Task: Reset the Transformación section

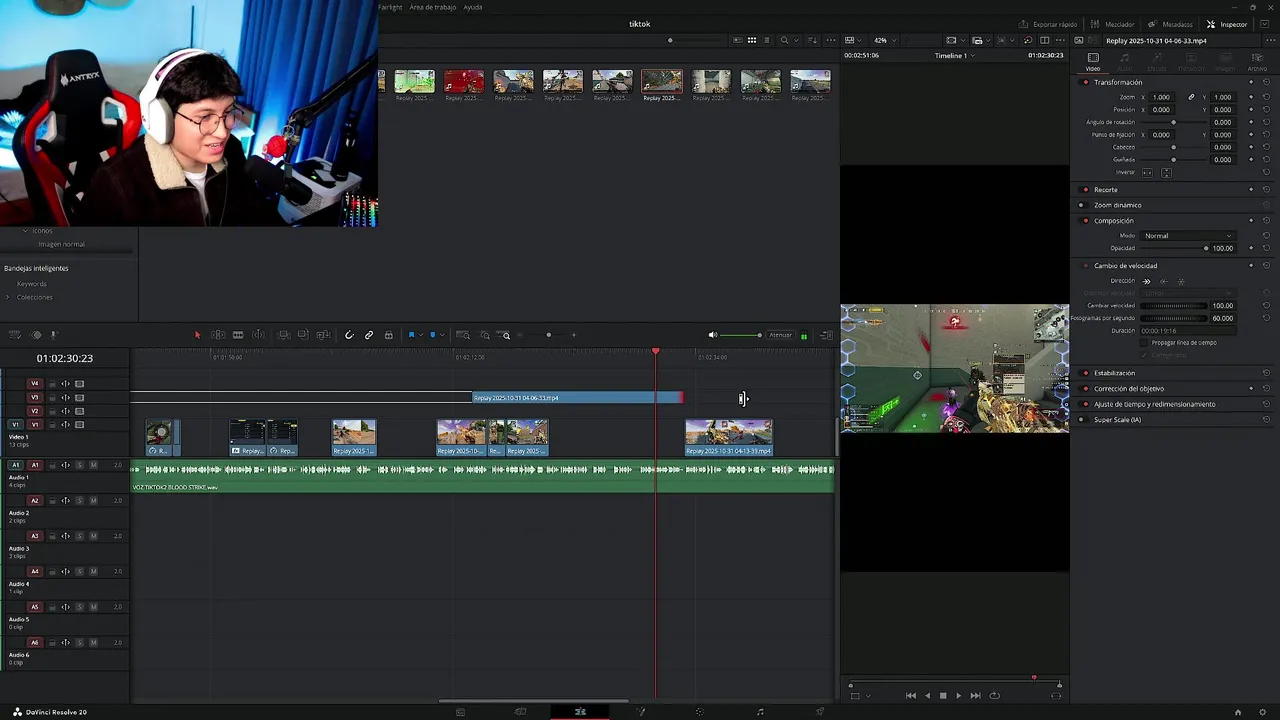Action: [1266, 82]
